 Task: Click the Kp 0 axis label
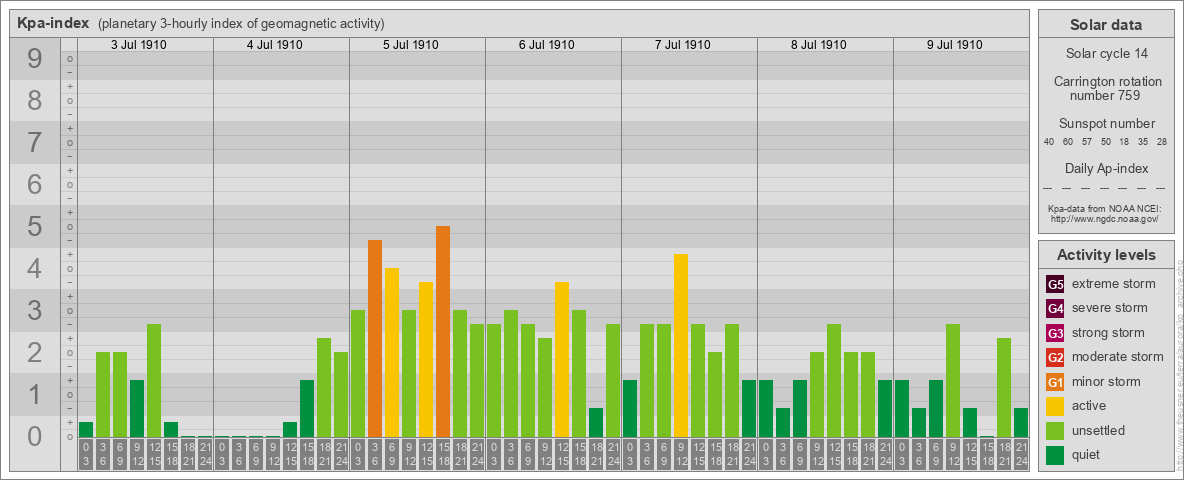pyautogui.click(x=35, y=436)
